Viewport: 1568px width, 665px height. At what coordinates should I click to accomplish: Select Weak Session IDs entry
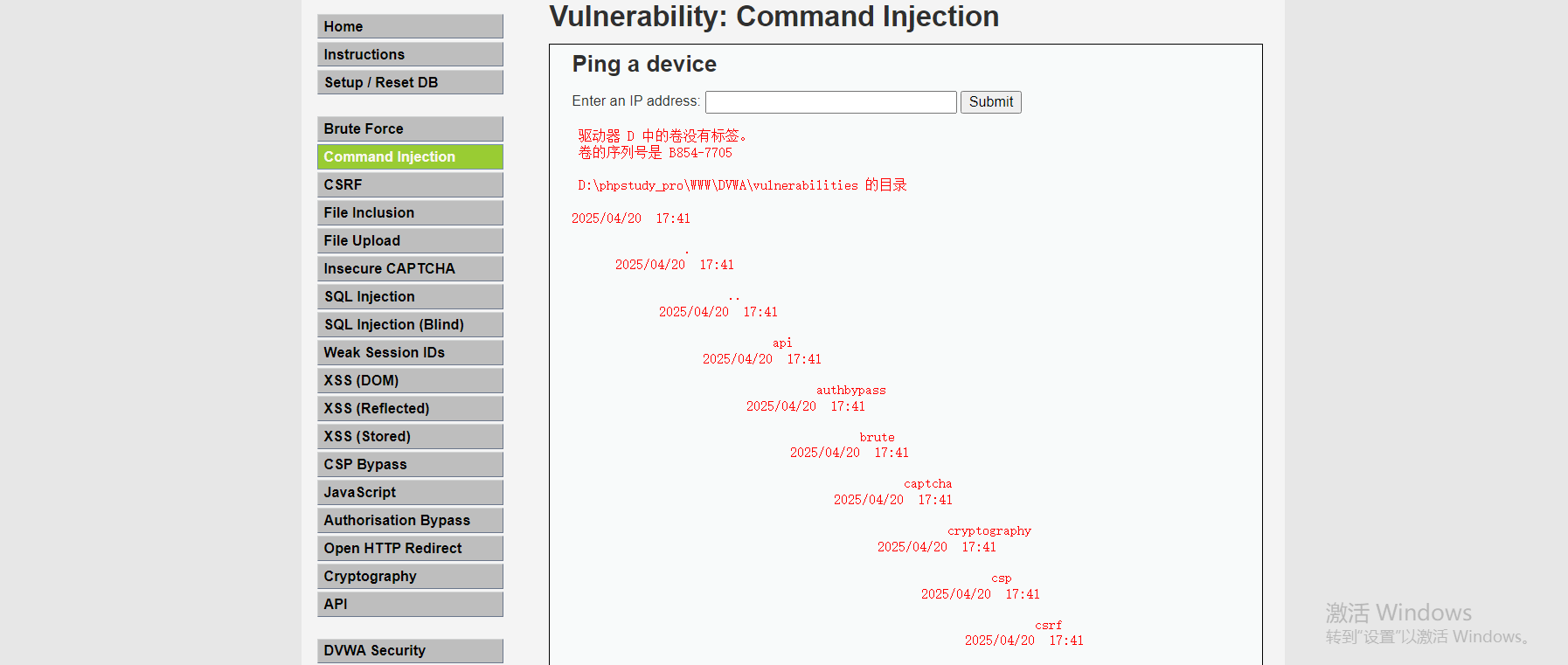410,352
